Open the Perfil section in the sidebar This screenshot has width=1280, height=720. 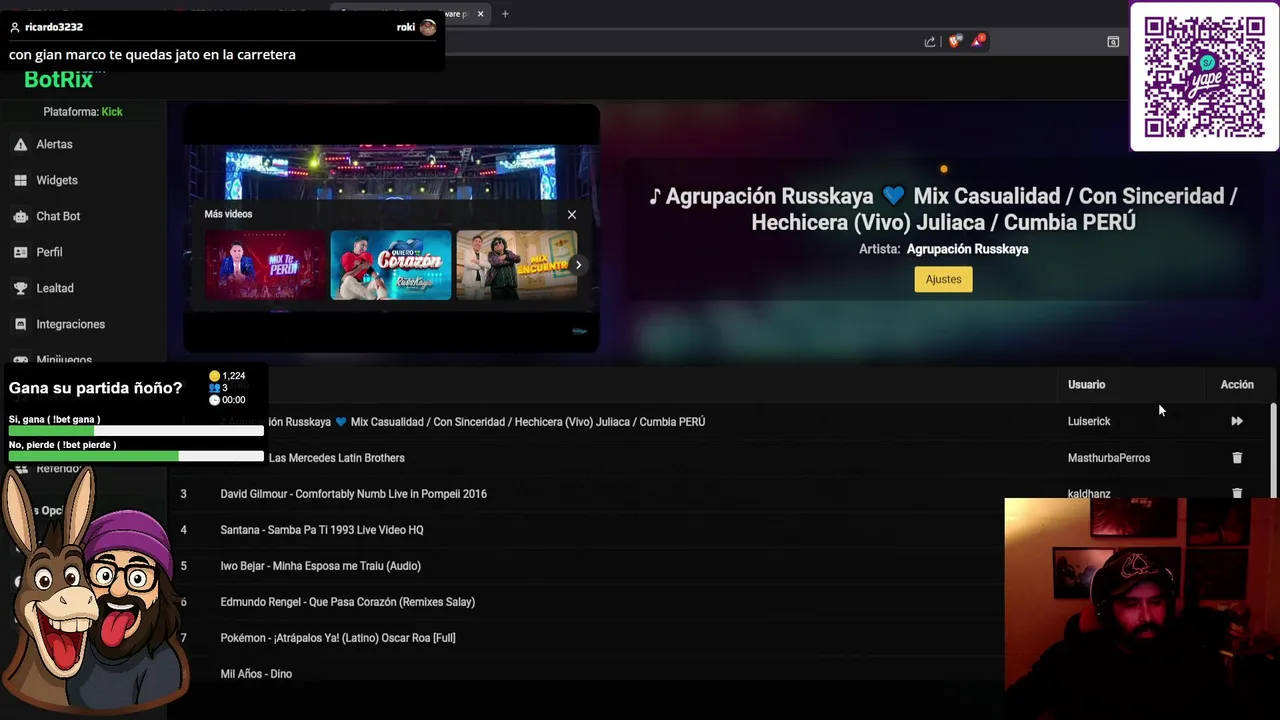point(49,252)
